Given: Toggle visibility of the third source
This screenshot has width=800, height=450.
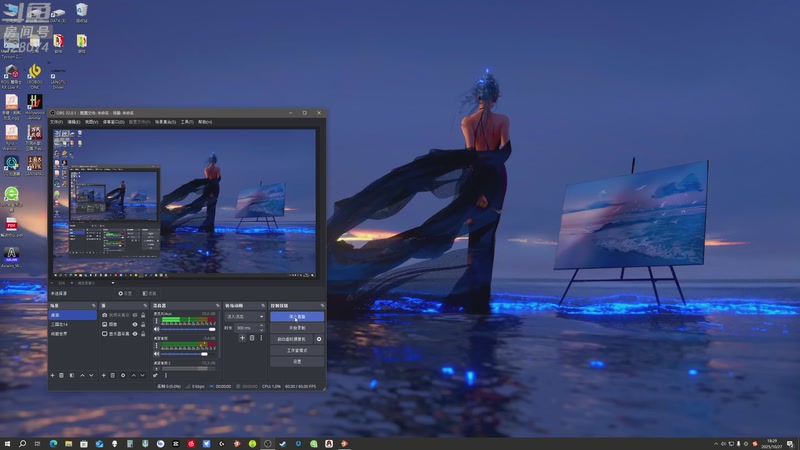Looking at the screenshot, I should (x=135, y=334).
